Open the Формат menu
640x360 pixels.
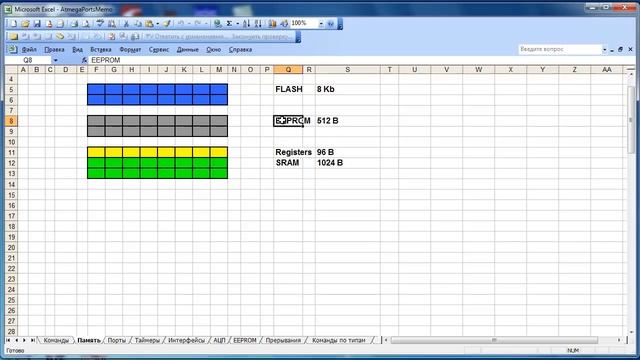[x=130, y=49]
